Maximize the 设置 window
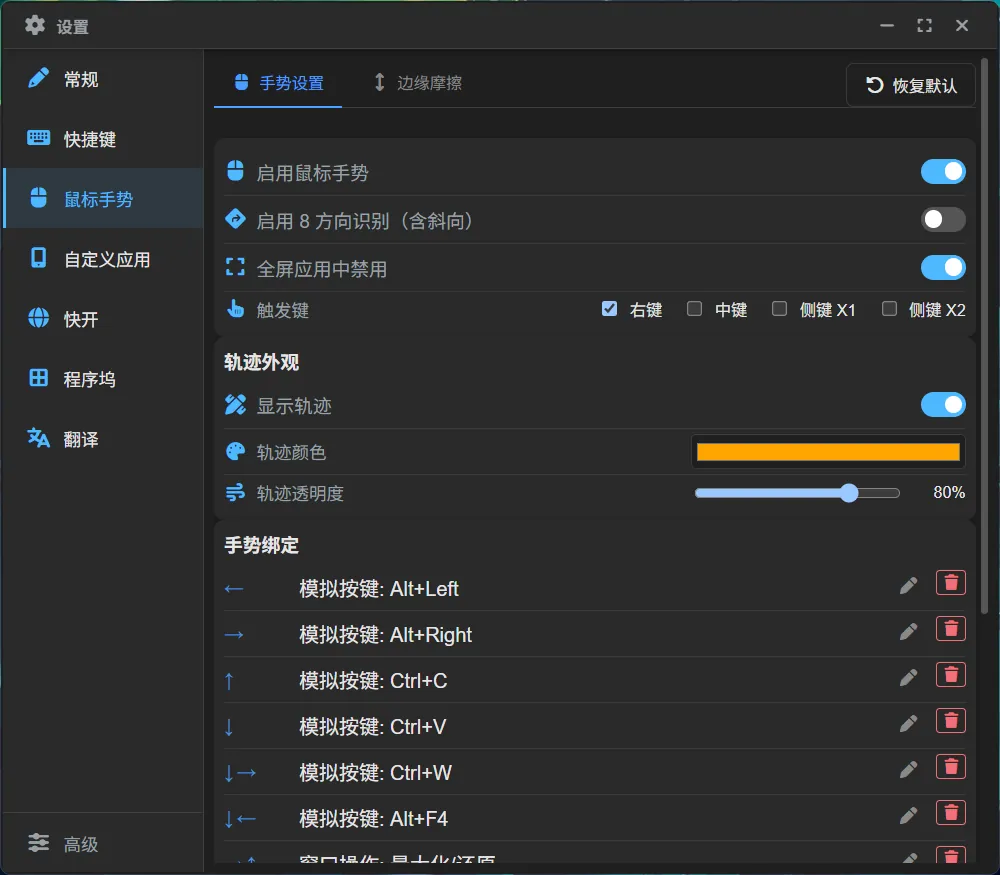This screenshot has width=1000, height=875. click(924, 26)
